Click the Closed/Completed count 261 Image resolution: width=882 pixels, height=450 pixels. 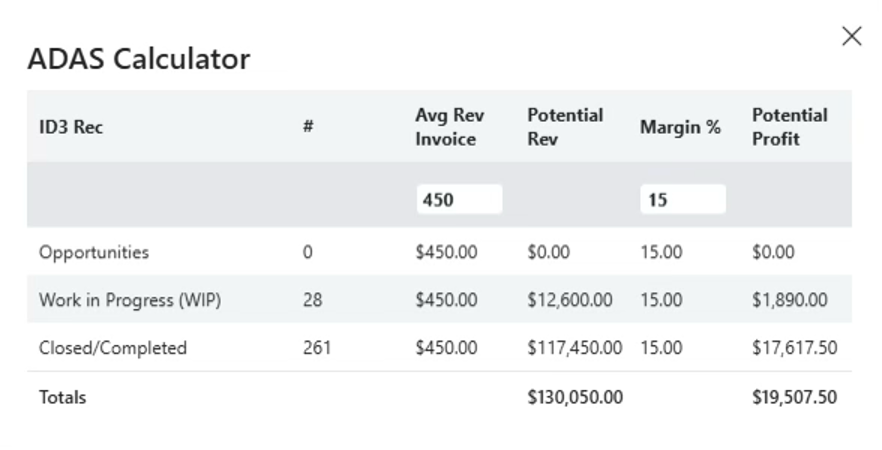[317, 348]
